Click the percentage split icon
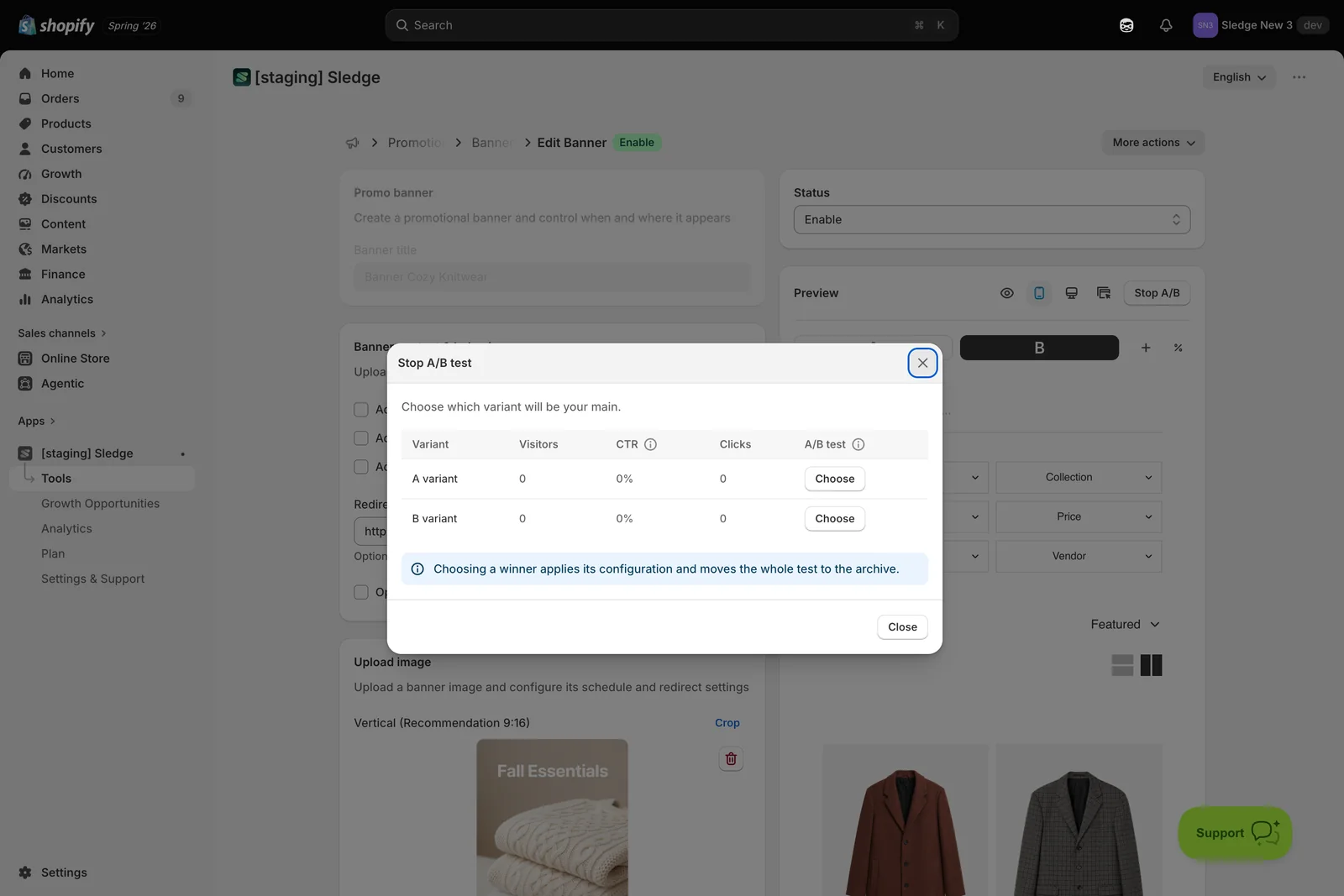The width and height of the screenshot is (1344, 896). 1179,348
